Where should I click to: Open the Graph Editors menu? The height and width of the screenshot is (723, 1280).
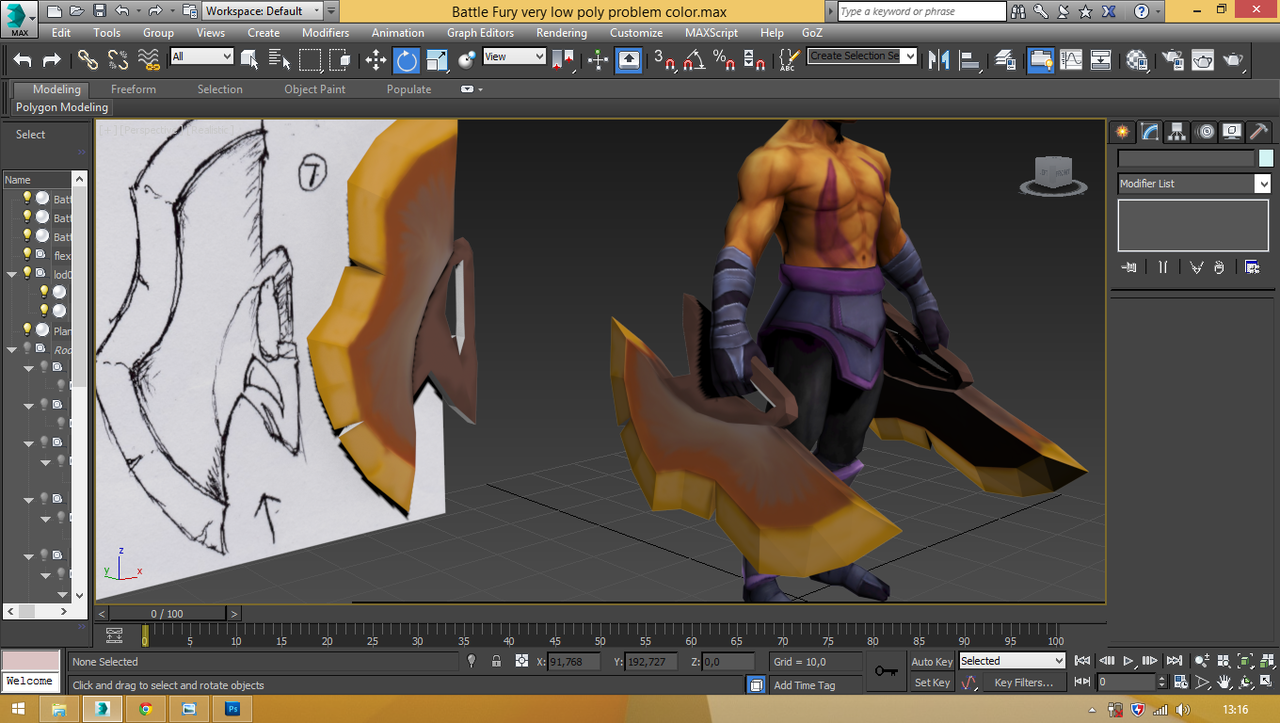[480, 33]
